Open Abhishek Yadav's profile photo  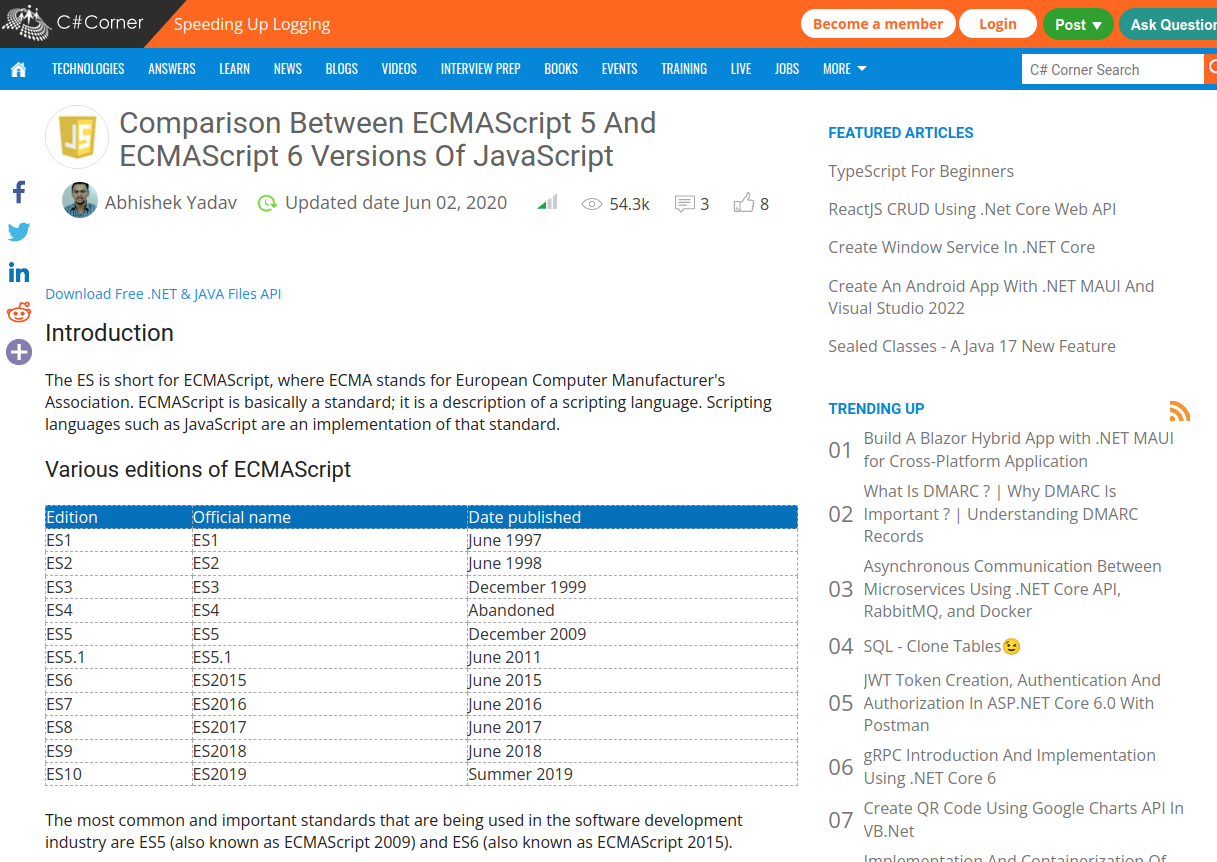(x=80, y=200)
